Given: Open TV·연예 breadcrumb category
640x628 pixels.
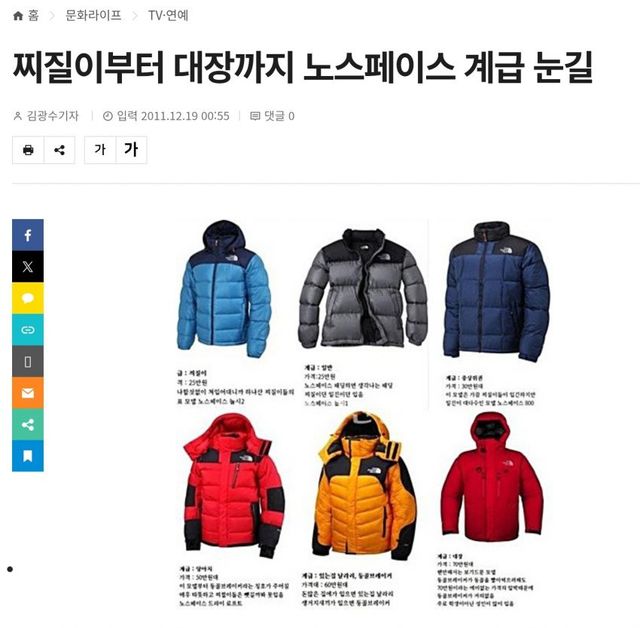Looking at the screenshot, I should [168, 16].
